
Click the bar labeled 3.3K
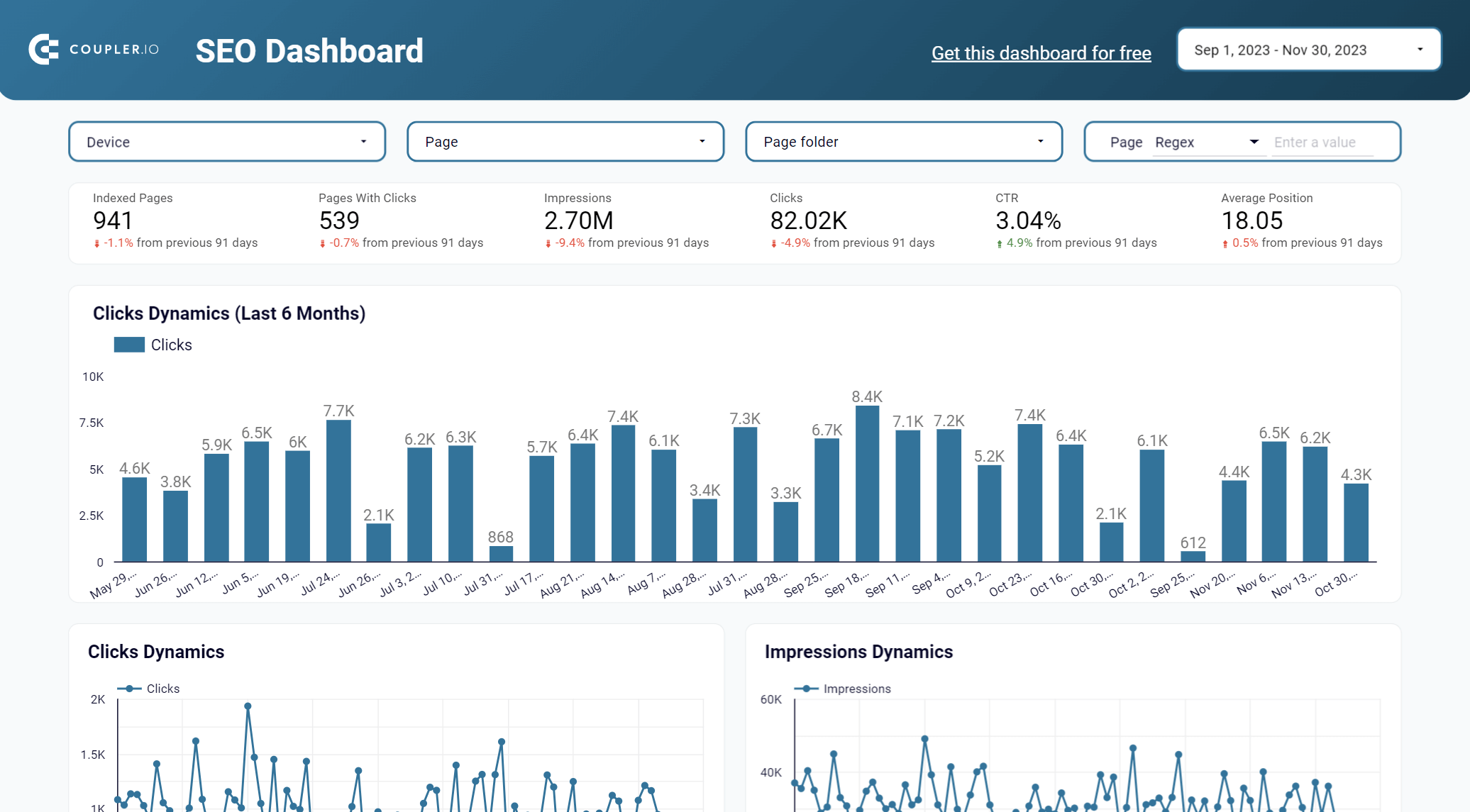(x=785, y=532)
